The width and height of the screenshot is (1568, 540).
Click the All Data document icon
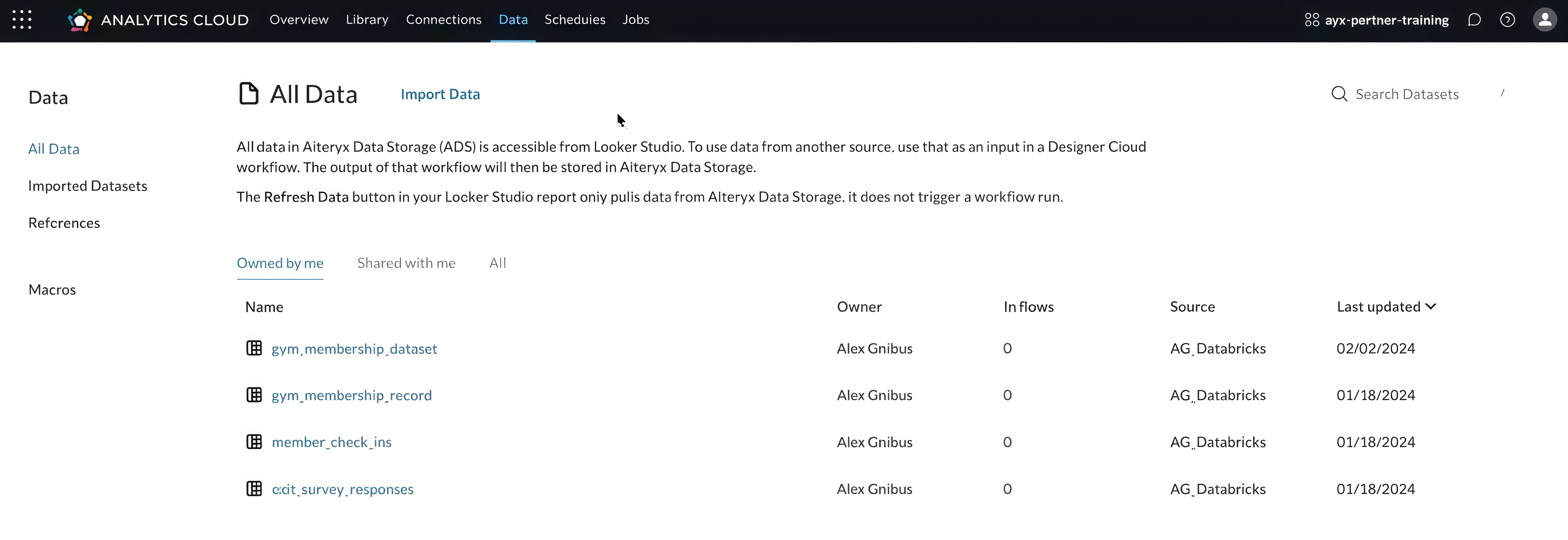click(248, 94)
